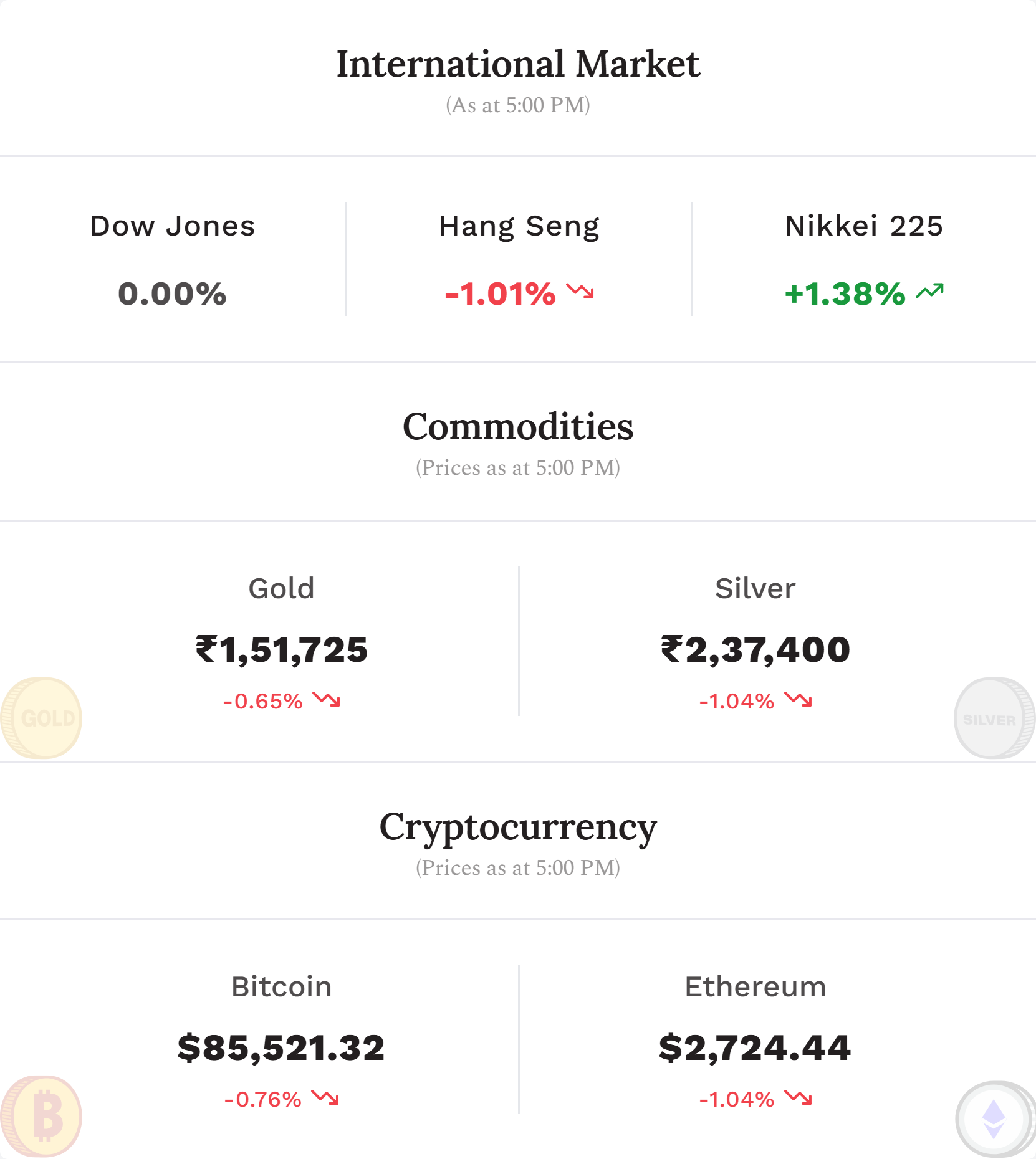
Task: Click the Gold price downtrend arrow
Action: [x=327, y=699]
